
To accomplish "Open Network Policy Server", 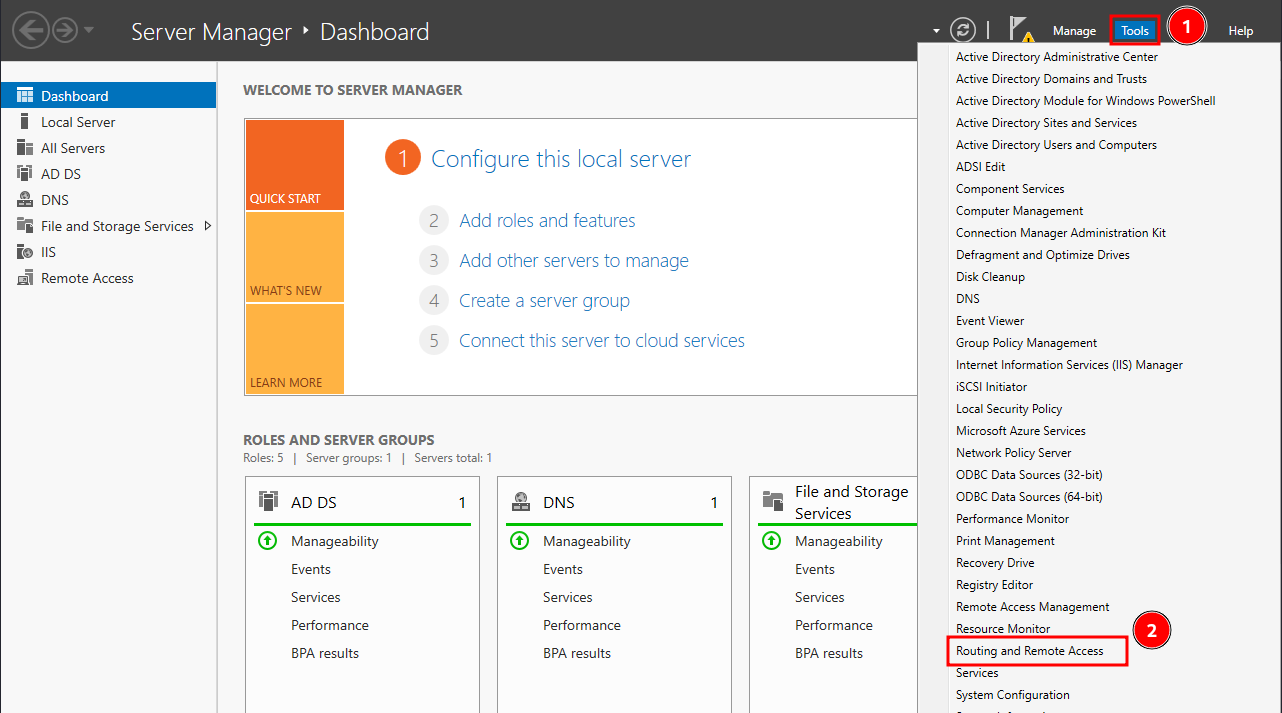I will click(1013, 453).
